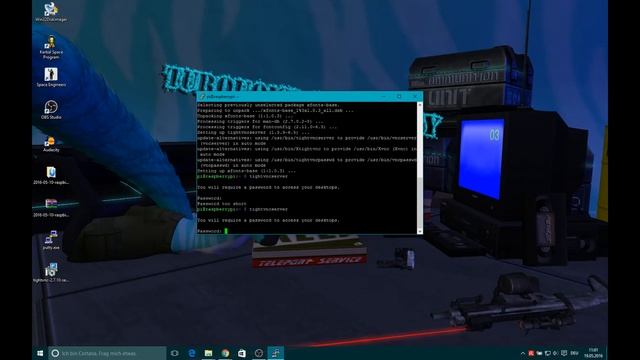Click the PuTTY scrollbar up arrow
Viewport: 640px width, 360px height.
pos(420,105)
